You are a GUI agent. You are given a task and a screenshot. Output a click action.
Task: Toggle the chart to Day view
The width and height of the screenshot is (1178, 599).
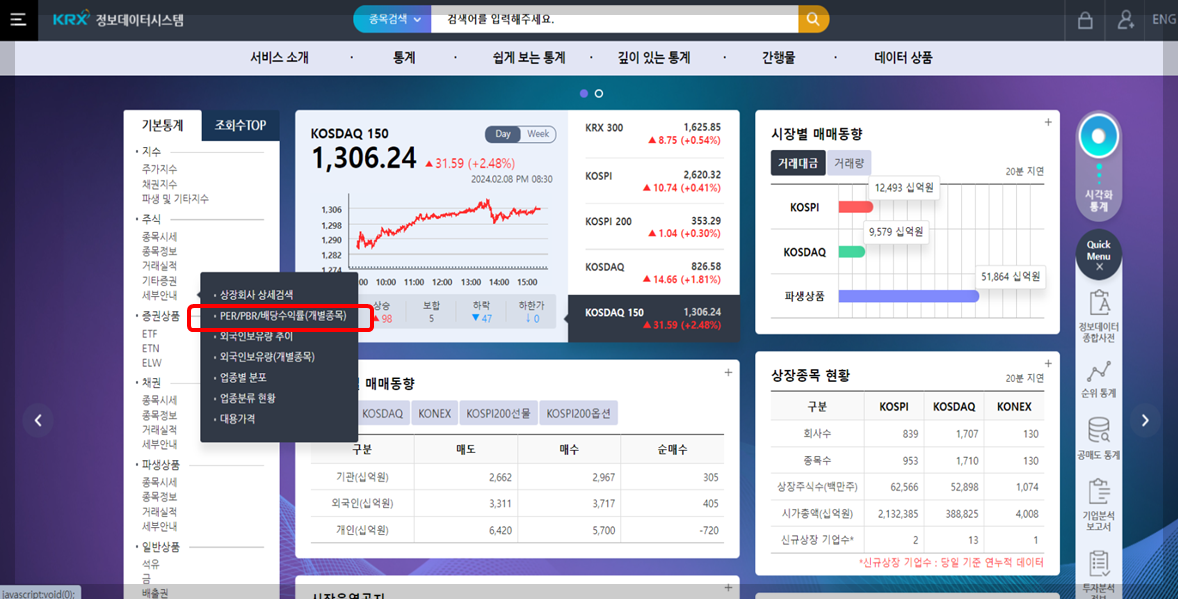pyautogui.click(x=503, y=134)
